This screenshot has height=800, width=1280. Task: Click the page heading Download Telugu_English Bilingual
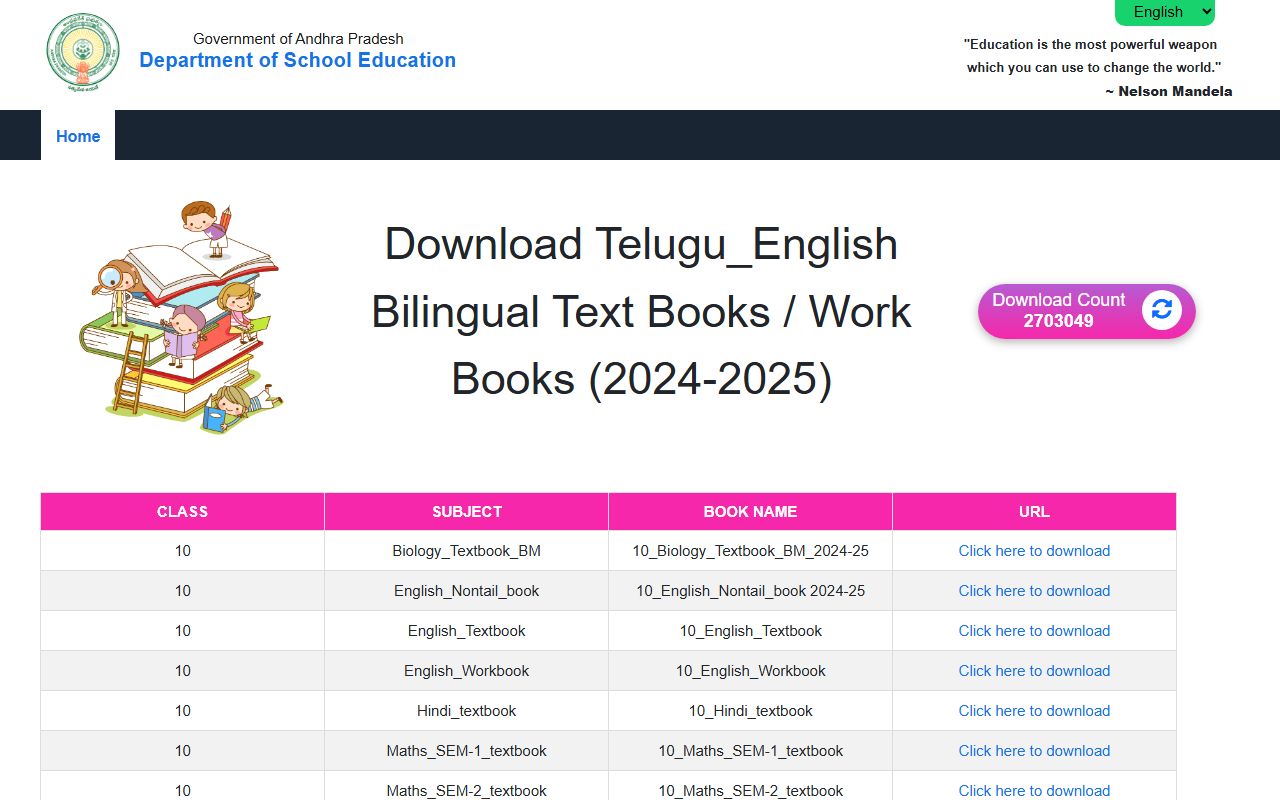641,312
